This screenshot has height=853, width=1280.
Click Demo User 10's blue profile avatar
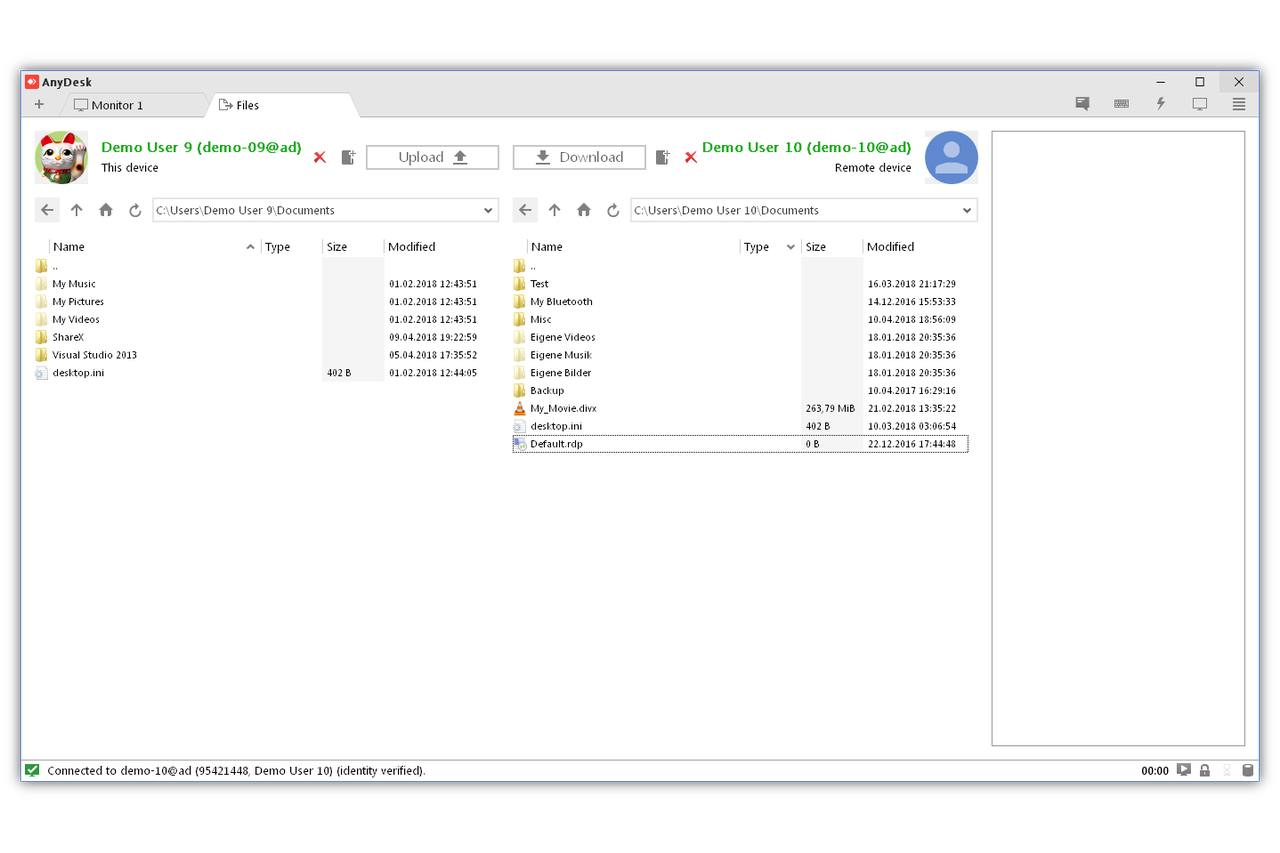(x=951, y=157)
